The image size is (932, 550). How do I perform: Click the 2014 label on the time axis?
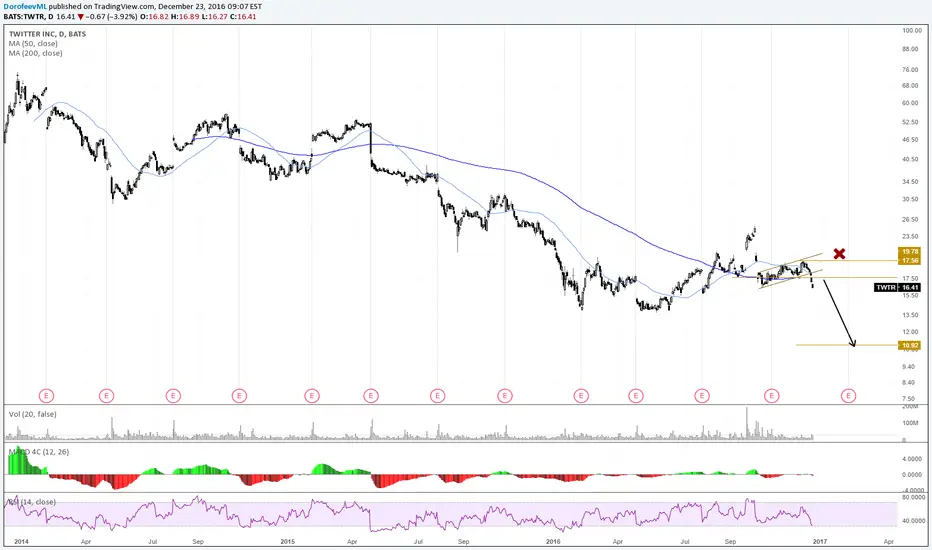point(21,542)
